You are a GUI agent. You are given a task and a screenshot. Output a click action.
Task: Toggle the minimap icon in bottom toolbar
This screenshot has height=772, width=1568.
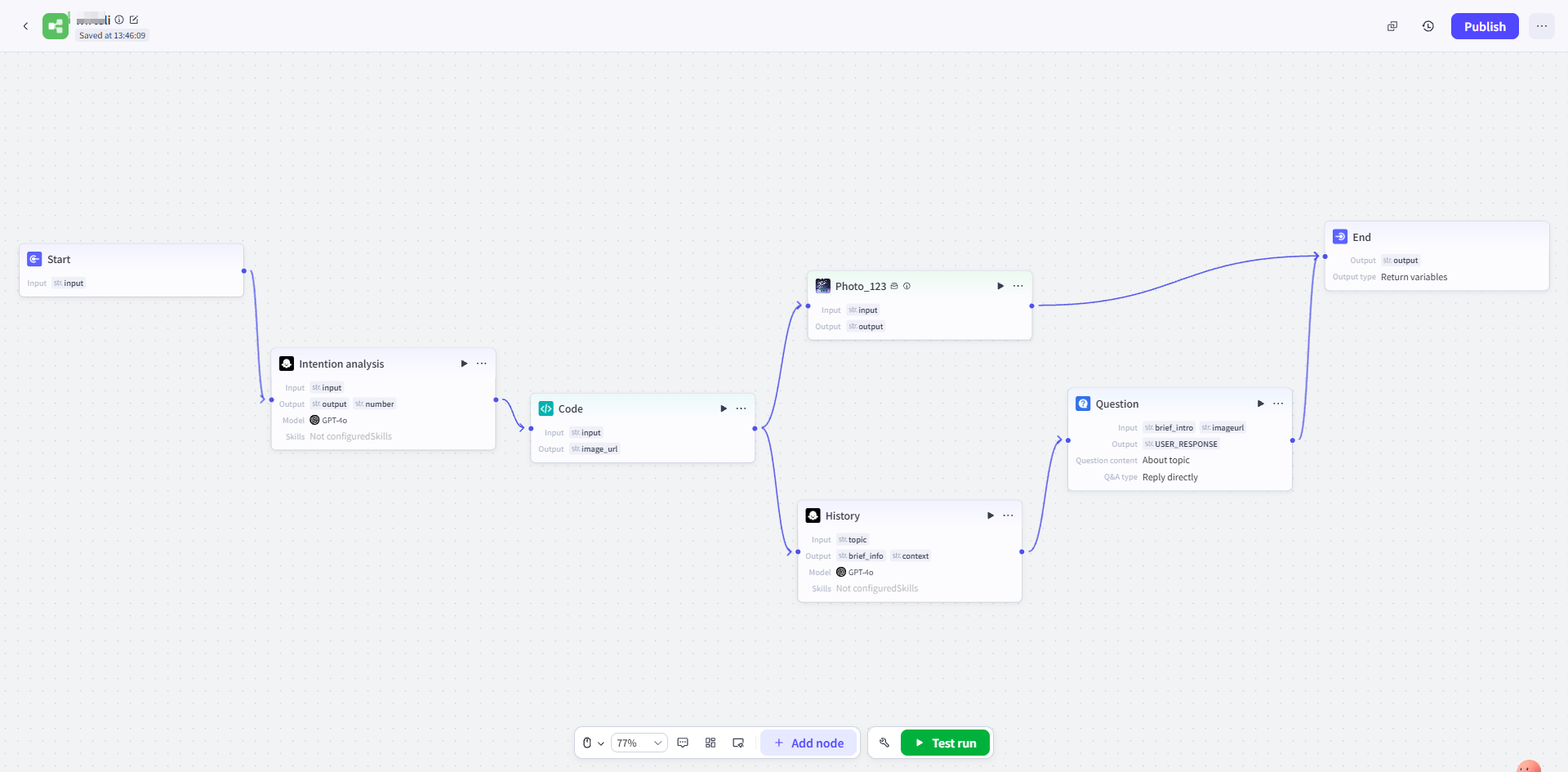(x=738, y=743)
